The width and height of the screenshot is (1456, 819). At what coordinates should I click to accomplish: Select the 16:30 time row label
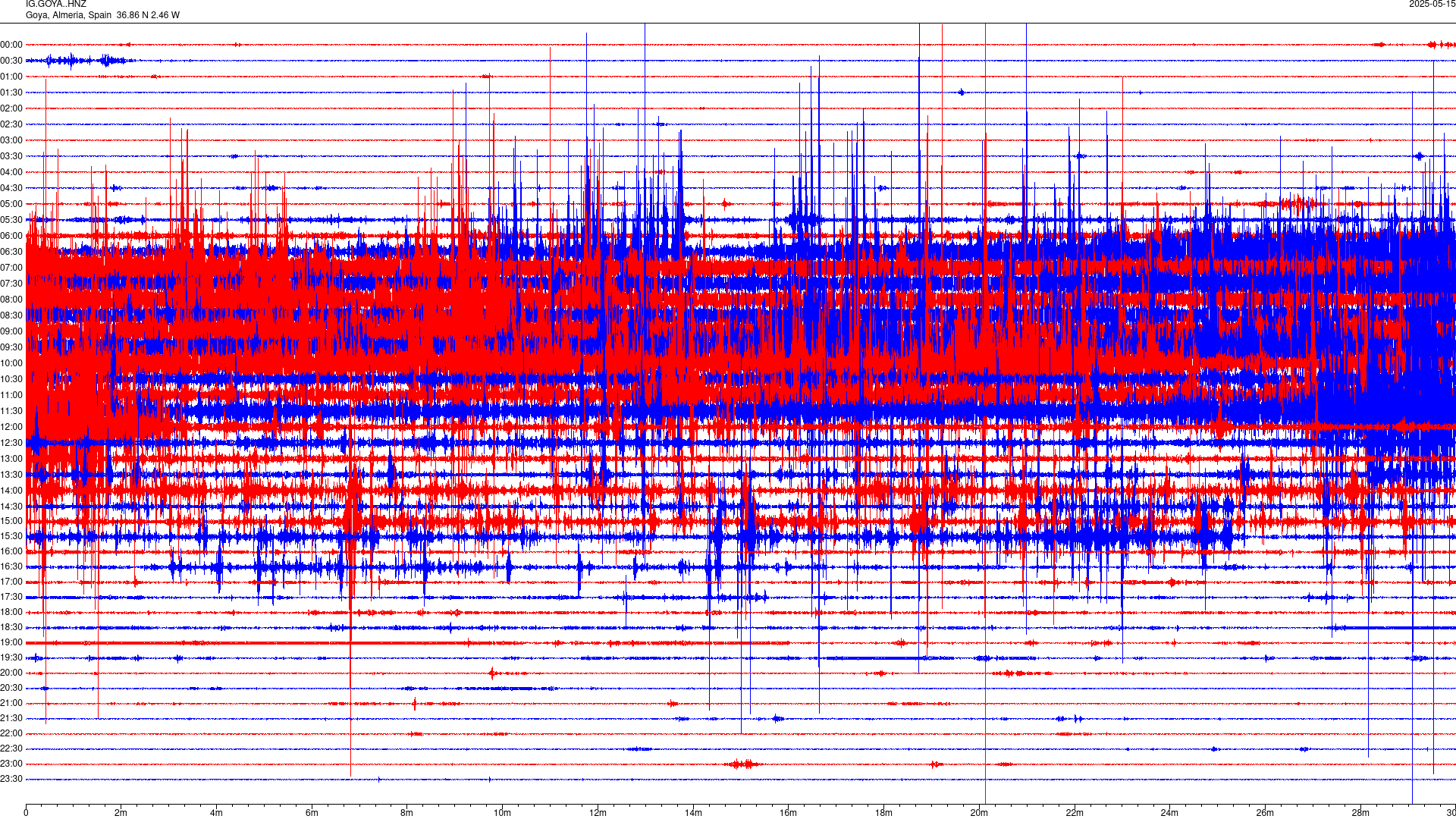[x=11, y=566]
